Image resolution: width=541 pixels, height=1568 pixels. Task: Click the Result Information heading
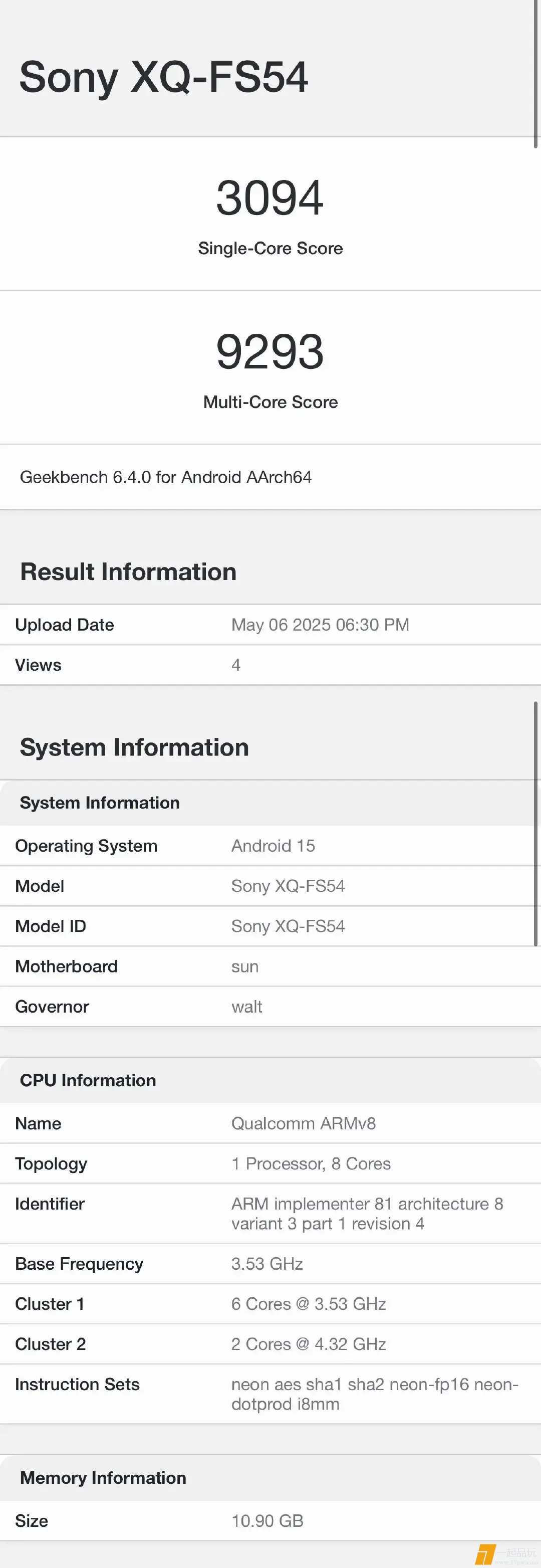(x=128, y=572)
